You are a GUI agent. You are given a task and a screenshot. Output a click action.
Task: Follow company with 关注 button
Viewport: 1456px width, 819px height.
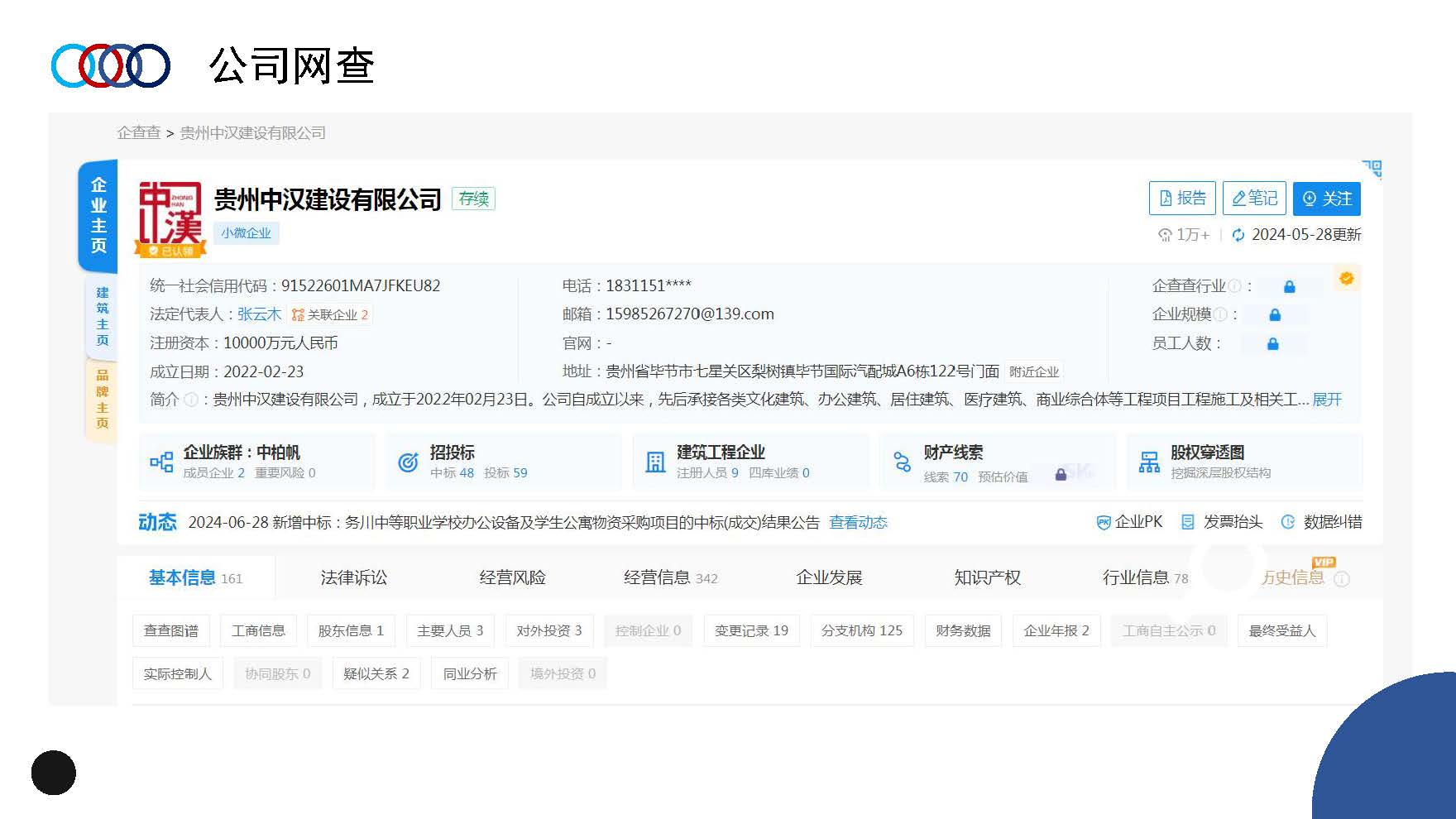point(1327,199)
